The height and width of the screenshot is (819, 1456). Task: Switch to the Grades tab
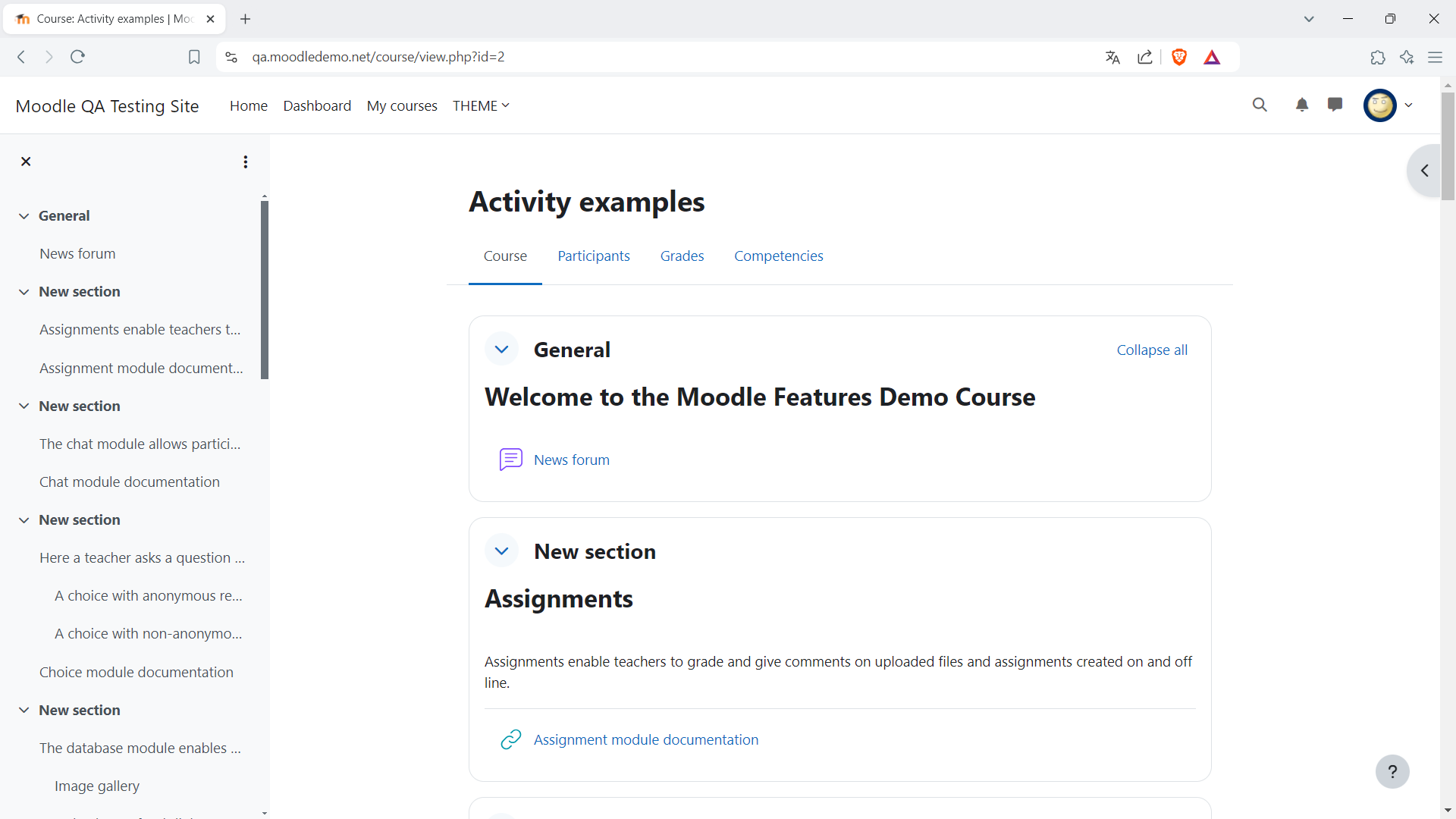pos(682,256)
